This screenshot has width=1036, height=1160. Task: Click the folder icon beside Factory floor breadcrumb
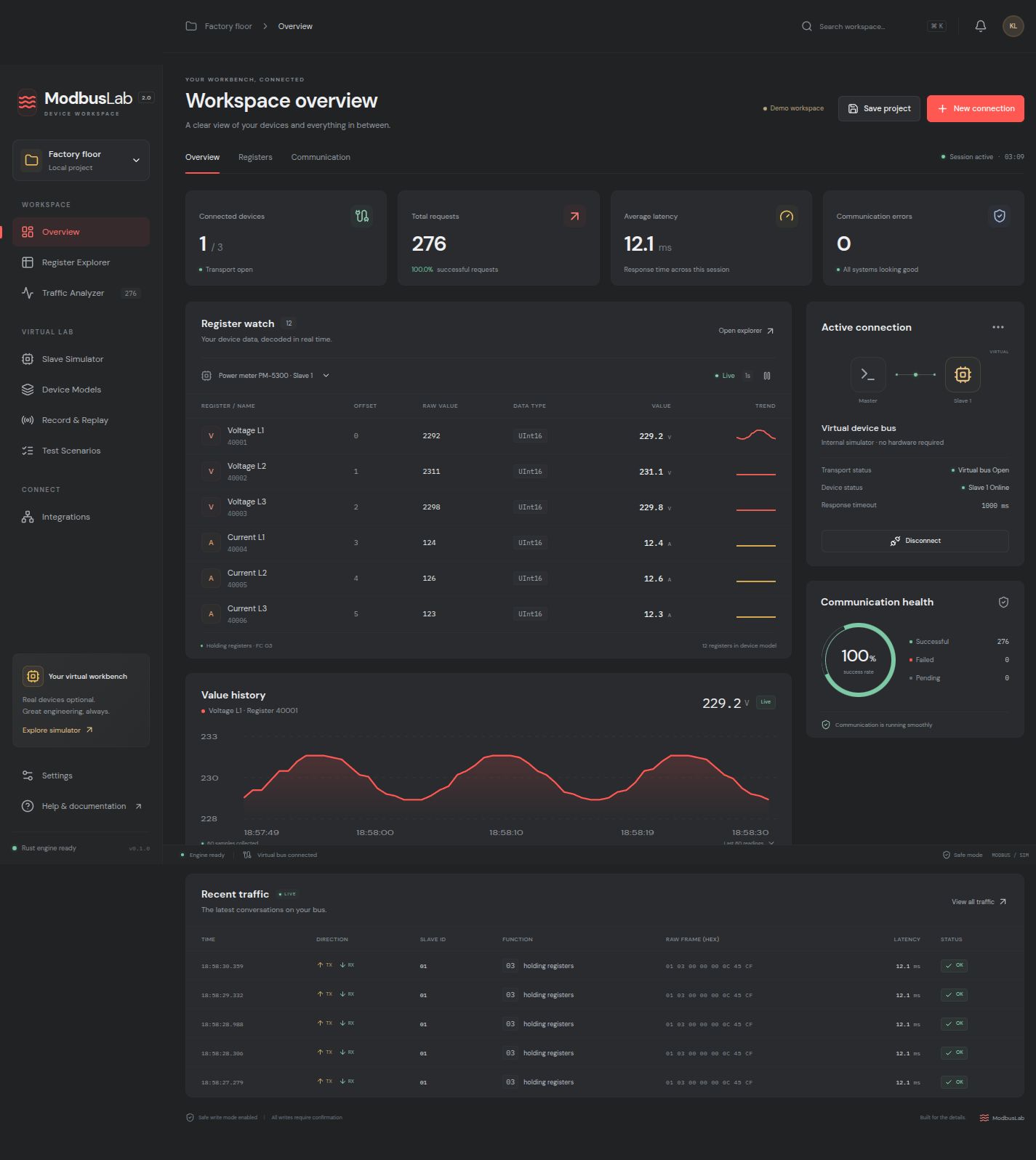click(x=191, y=26)
